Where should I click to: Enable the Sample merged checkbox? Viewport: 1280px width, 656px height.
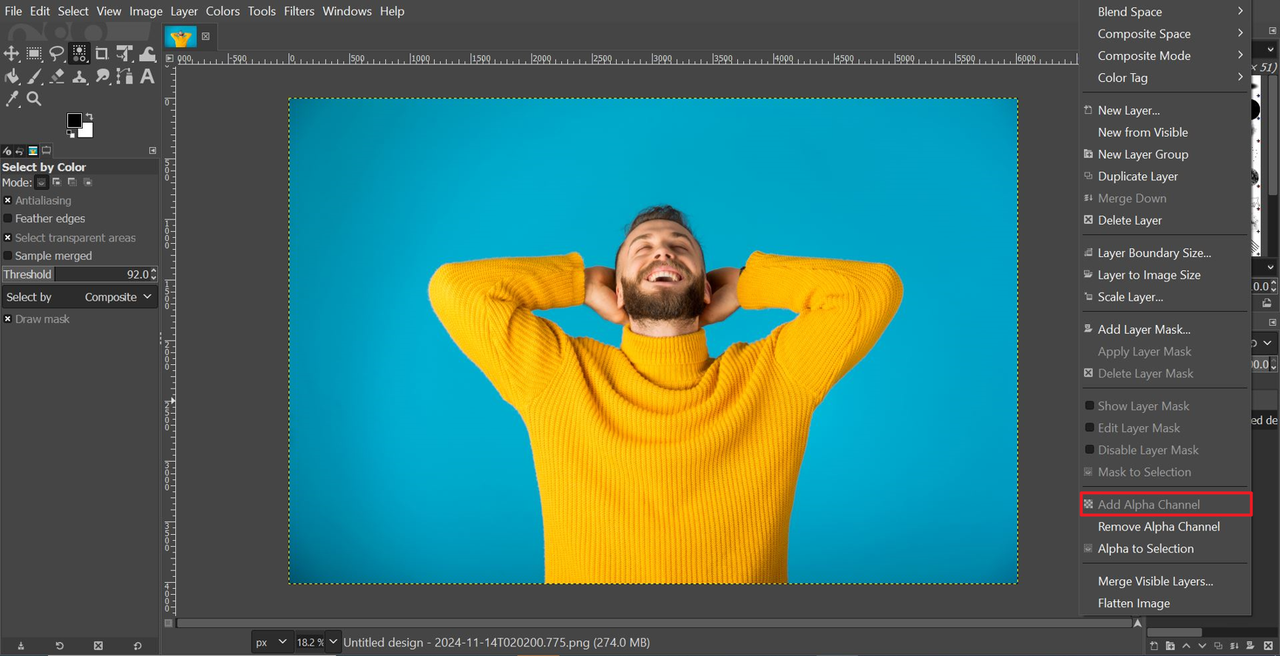8,256
